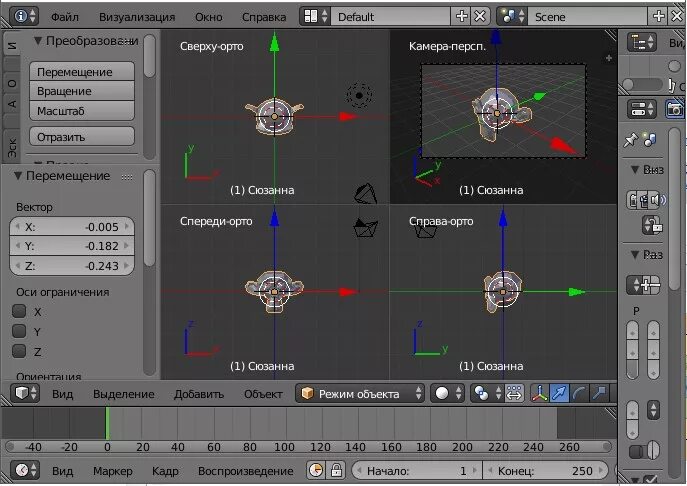
Task: Click the Конец end frame field
Action: point(545,471)
